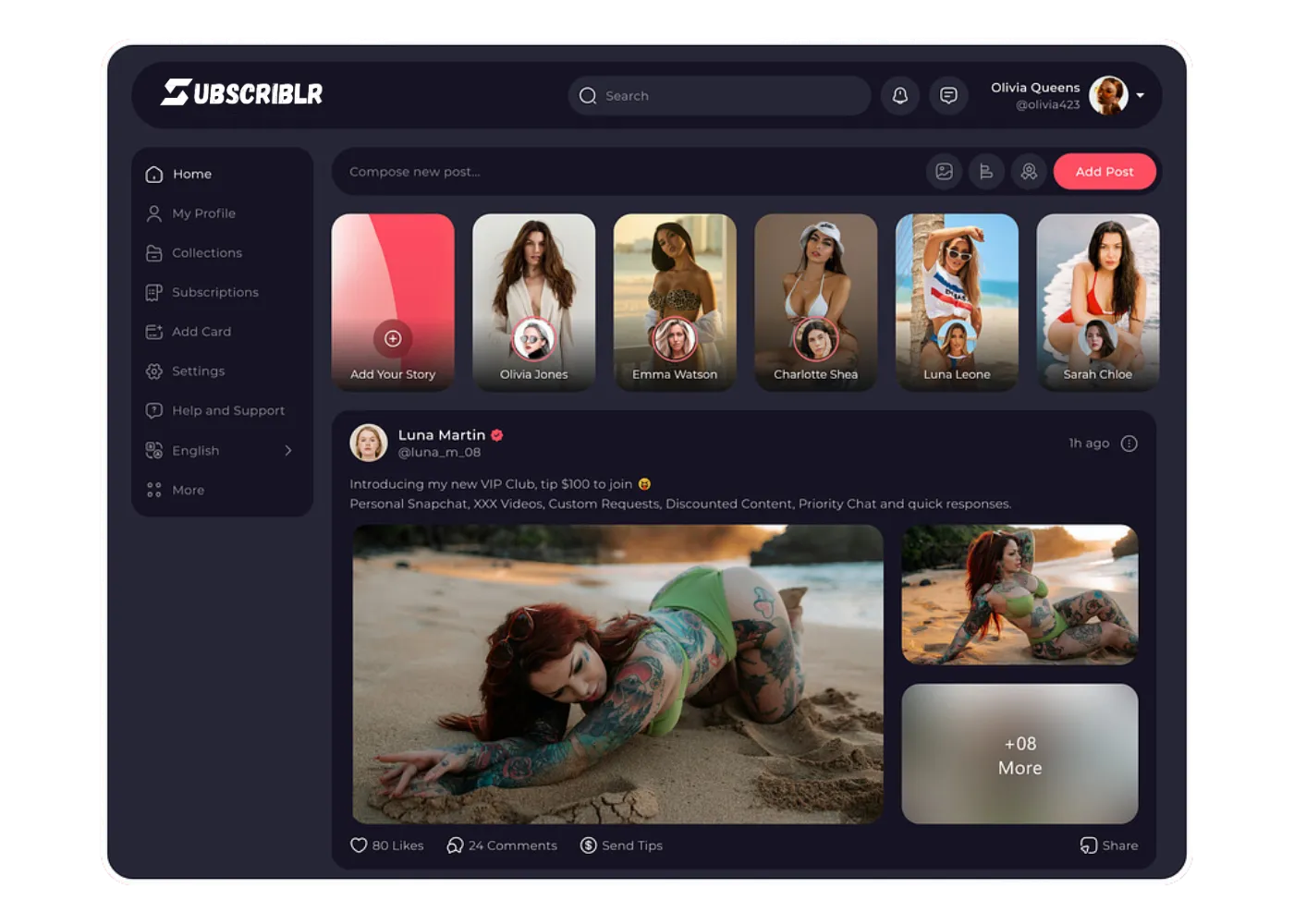Screen dimensions: 1294x924
Task: Go to My Profile in sidebar
Action: click(203, 213)
